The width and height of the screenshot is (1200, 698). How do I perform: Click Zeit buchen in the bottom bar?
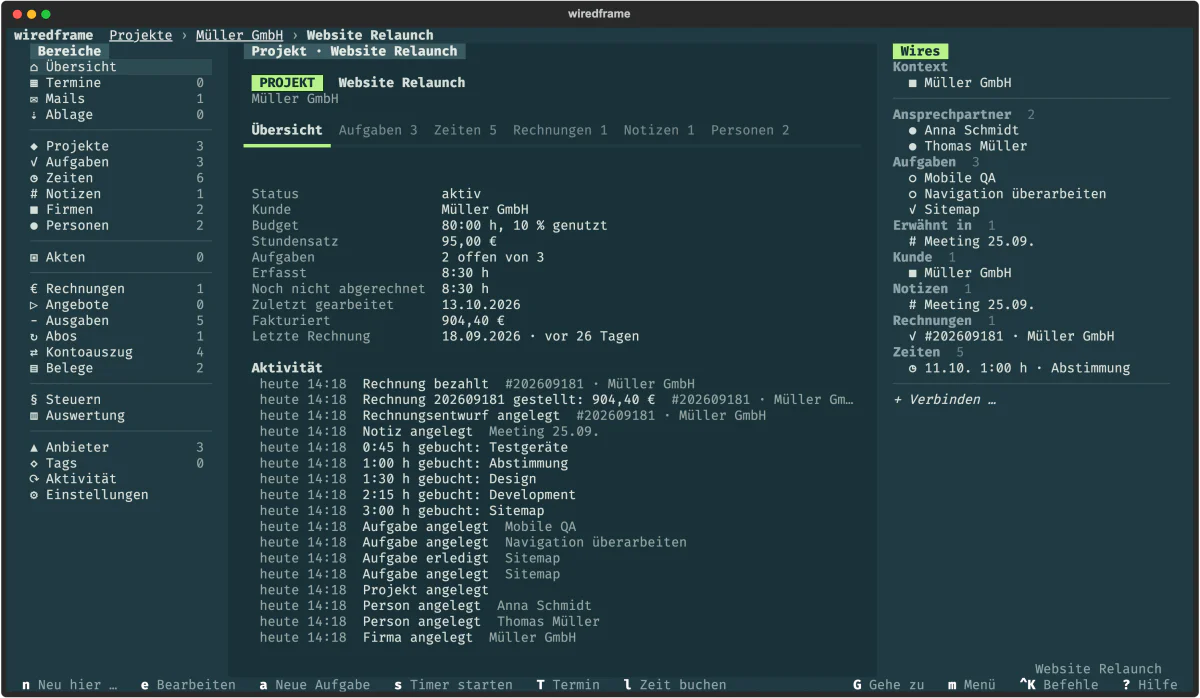point(675,685)
